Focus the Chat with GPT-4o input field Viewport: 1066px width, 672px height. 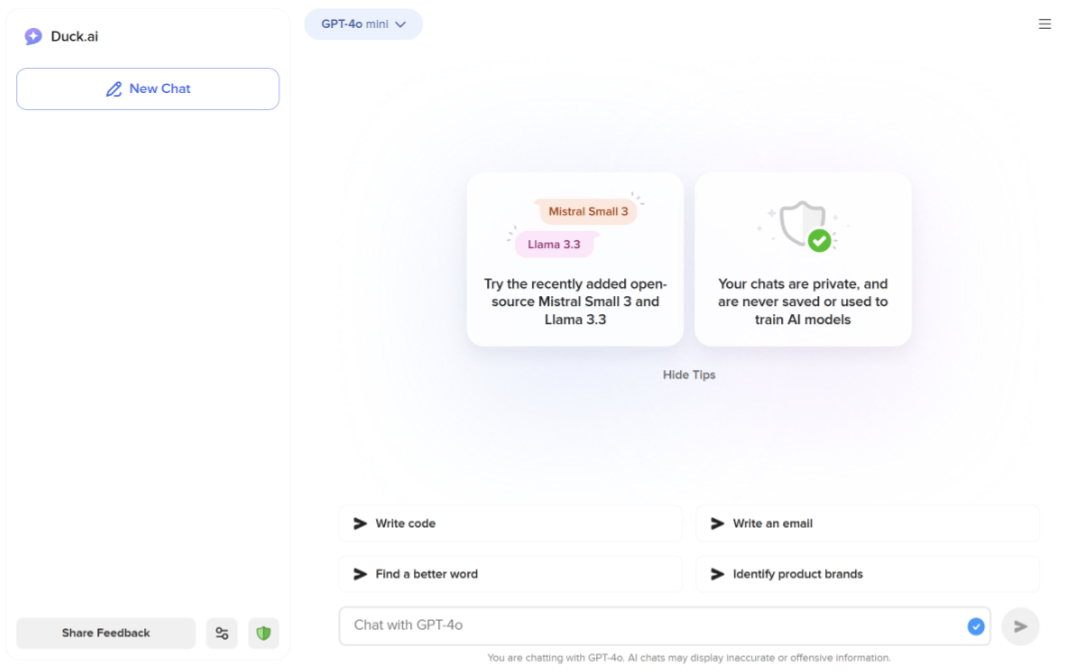pos(650,626)
